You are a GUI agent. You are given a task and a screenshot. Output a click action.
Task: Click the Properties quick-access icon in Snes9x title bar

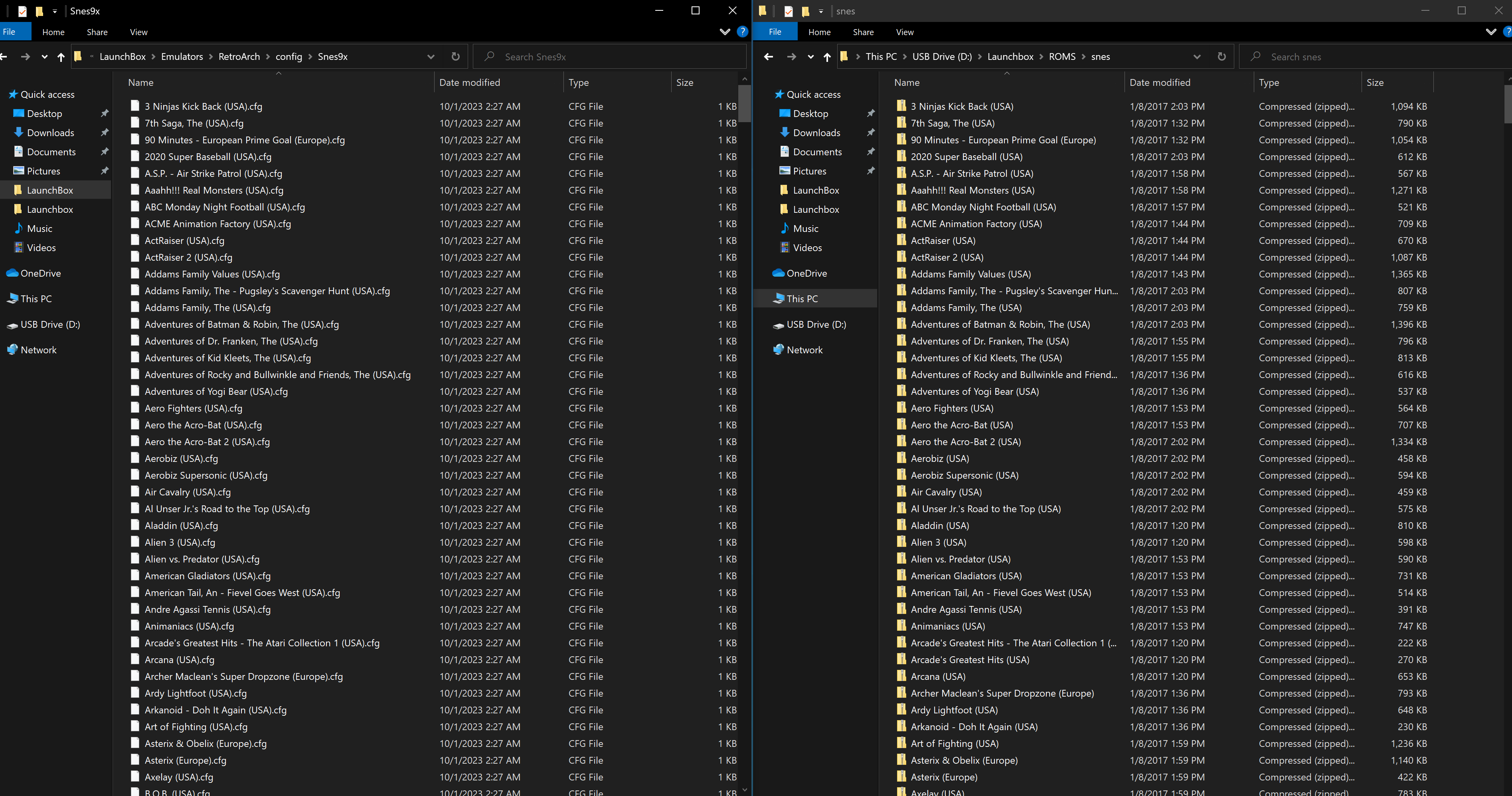click(22, 10)
